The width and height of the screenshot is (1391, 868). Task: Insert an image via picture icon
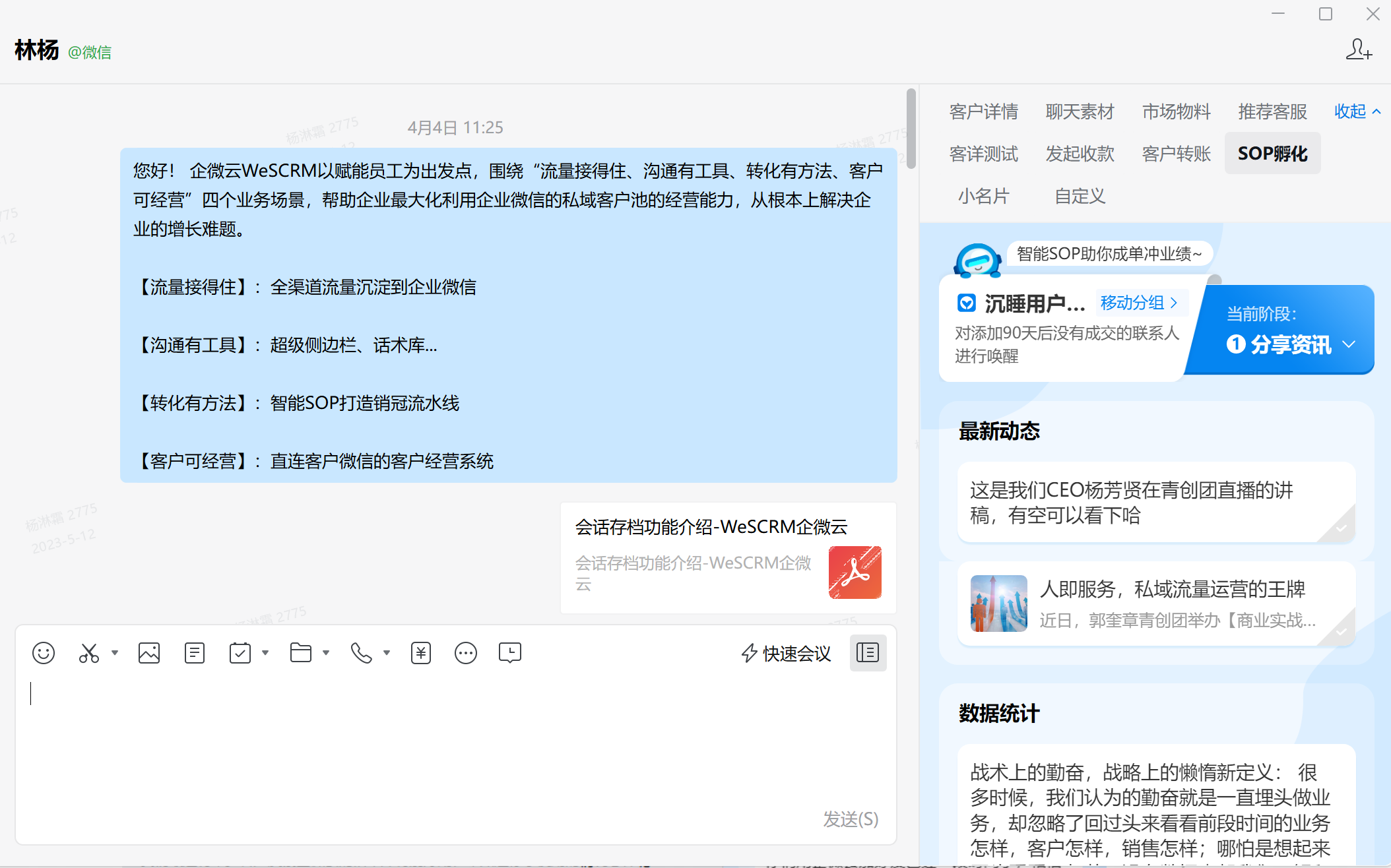click(x=149, y=653)
